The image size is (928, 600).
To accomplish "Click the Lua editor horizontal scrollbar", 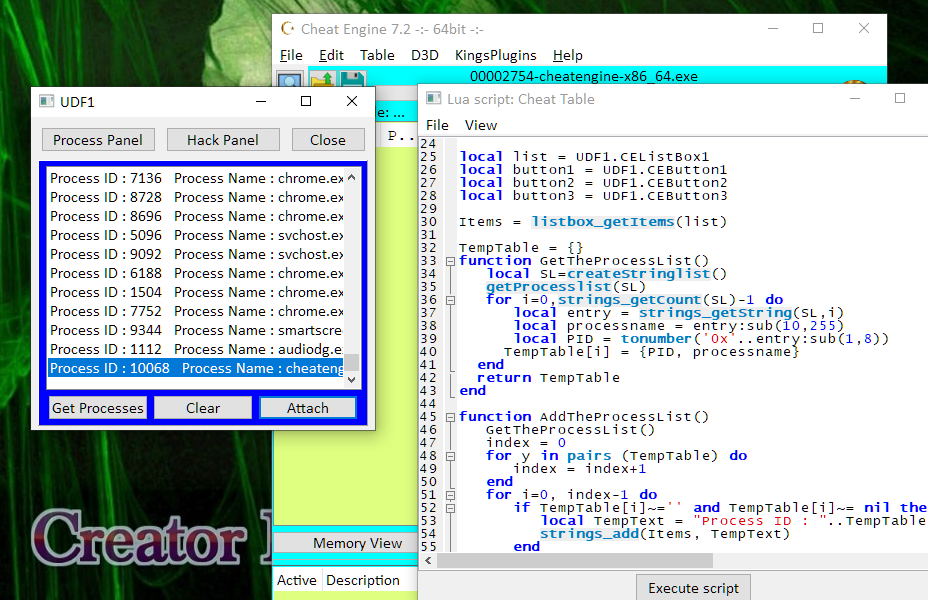I will [650, 560].
